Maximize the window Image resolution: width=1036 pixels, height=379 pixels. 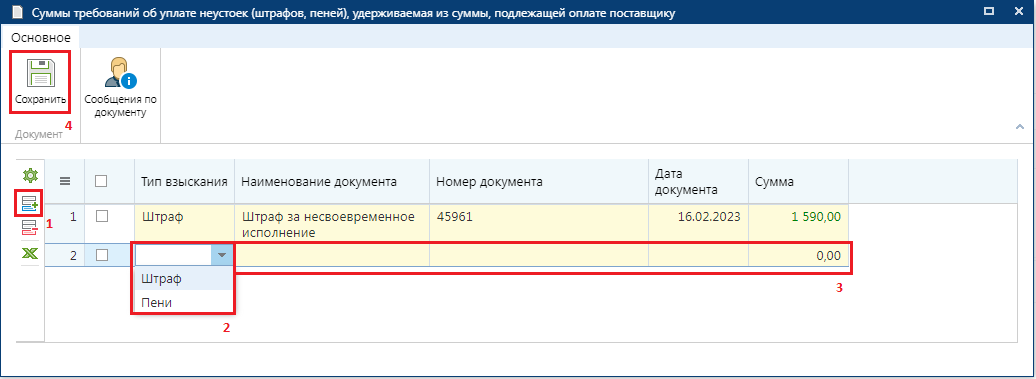tap(989, 11)
